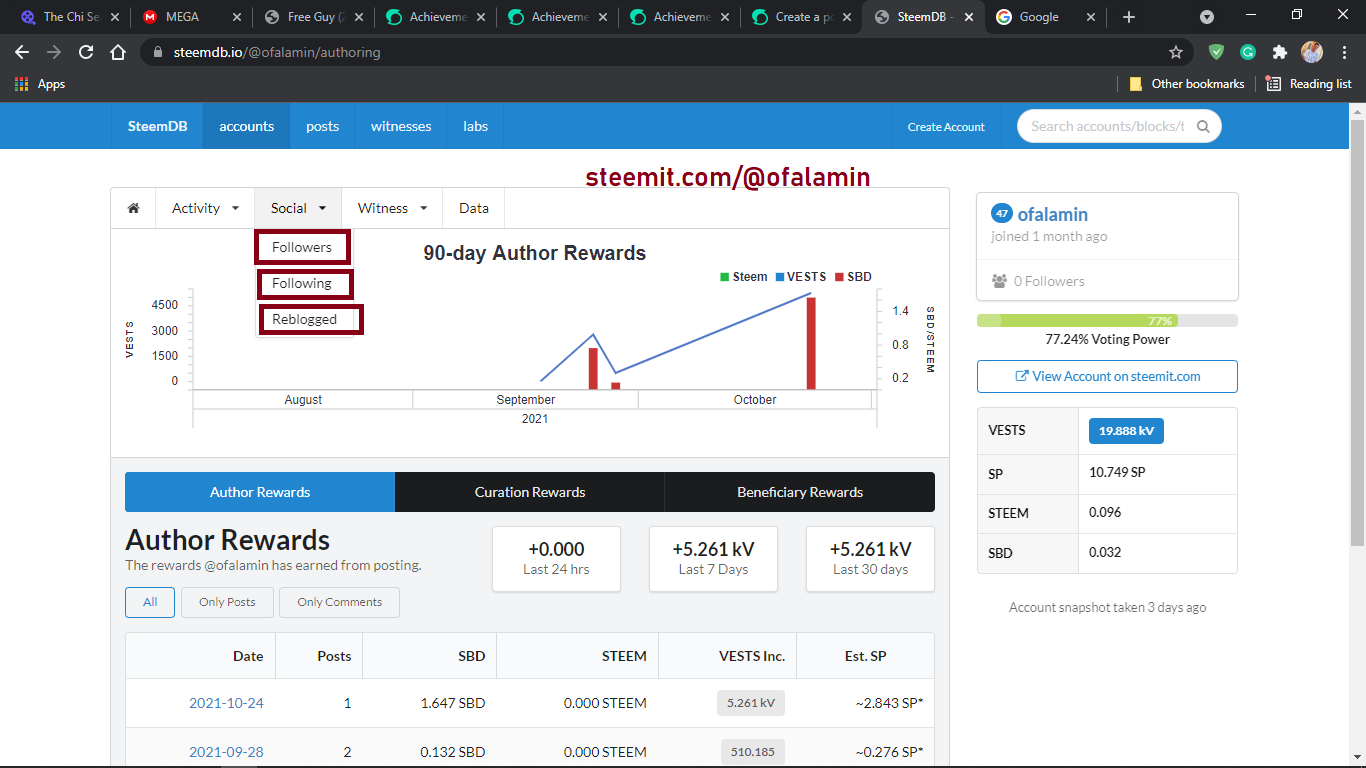Screen dimensions: 1366x768
Task: Open the labs navigation item
Action: 476,126
